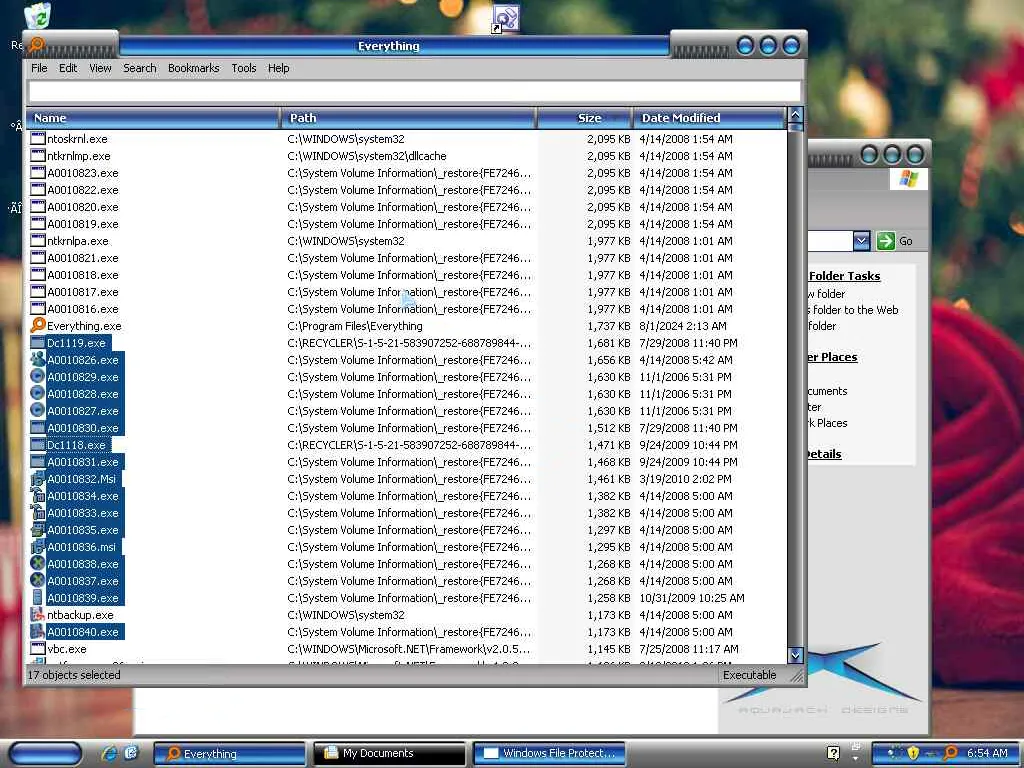Click the 1,737 KB size cell
1024x768 pixels.
[609, 326]
